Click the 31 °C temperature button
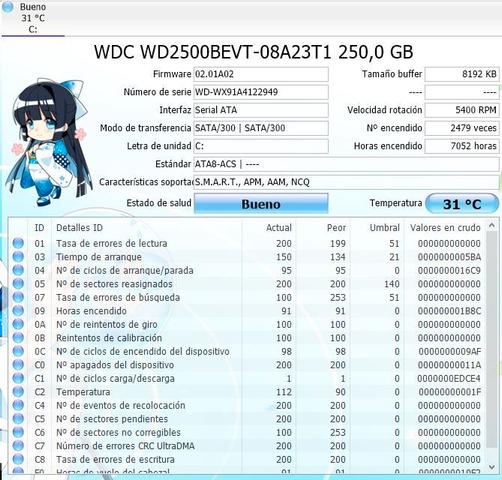Screen dimensions: 502x480 [x=462, y=204]
